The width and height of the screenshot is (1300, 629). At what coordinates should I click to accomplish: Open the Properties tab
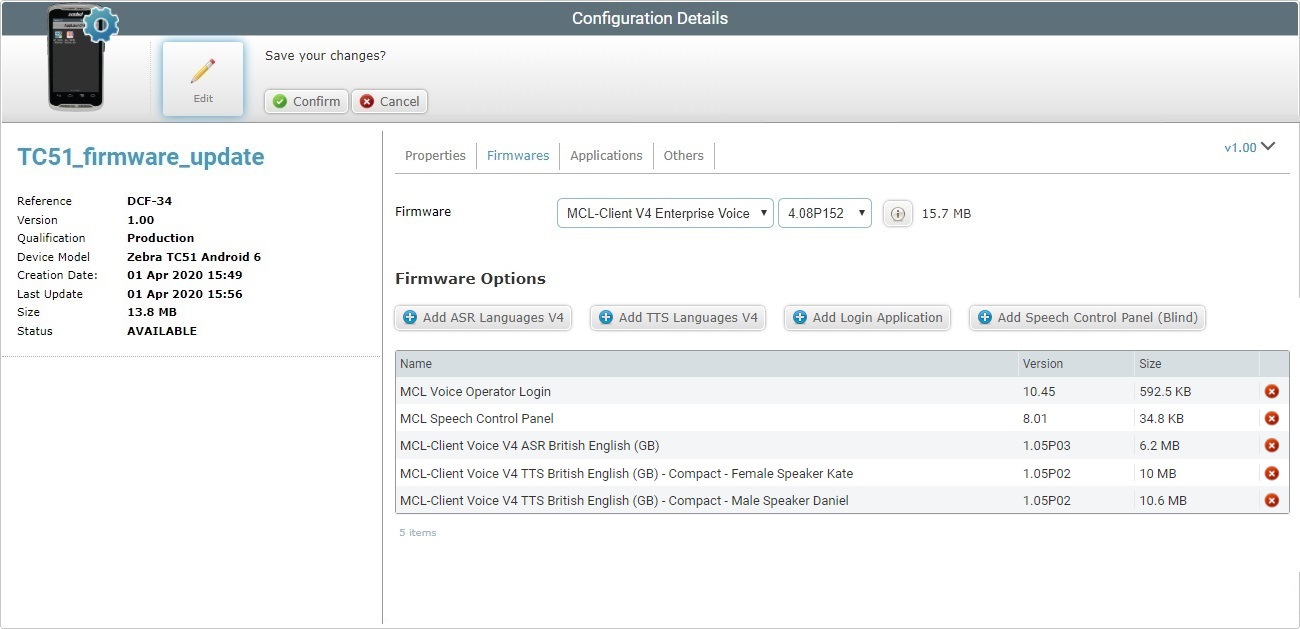point(435,155)
